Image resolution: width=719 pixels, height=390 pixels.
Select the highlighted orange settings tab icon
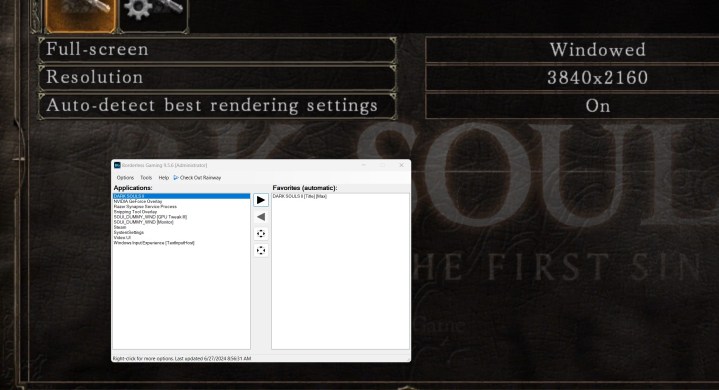81,15
